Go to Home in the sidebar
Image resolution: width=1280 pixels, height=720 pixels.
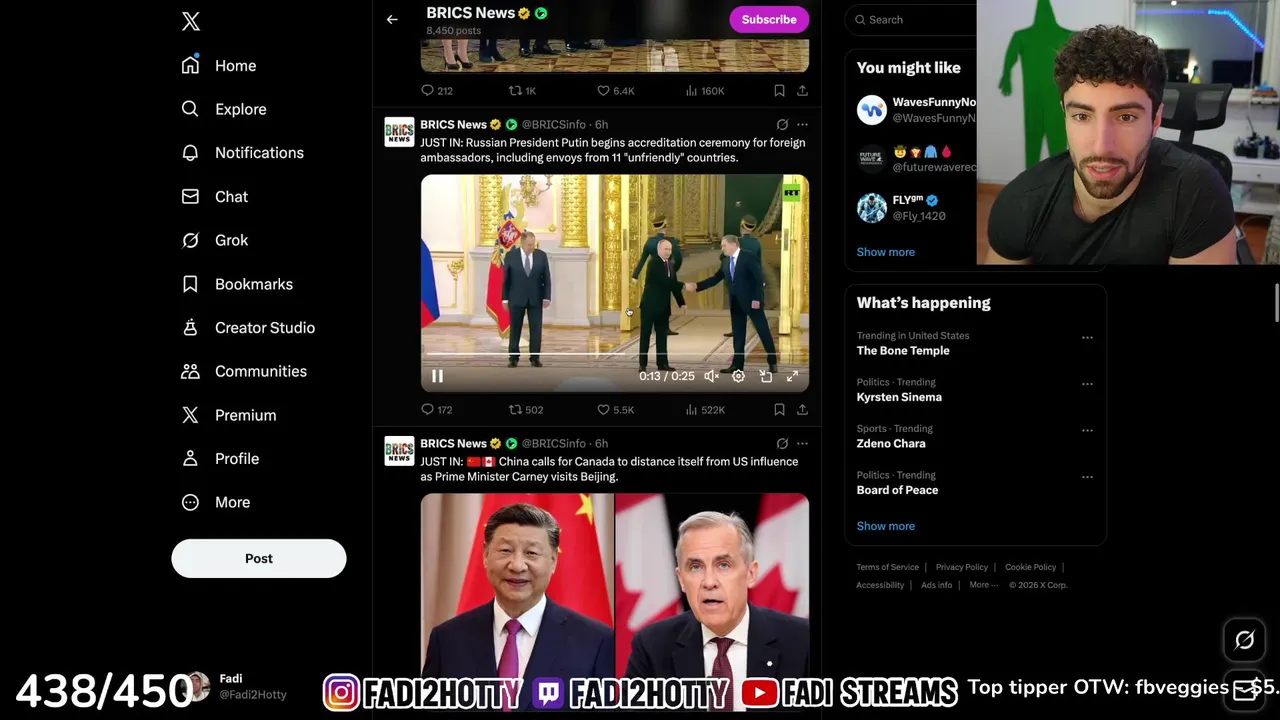click(x=220, y=65)
